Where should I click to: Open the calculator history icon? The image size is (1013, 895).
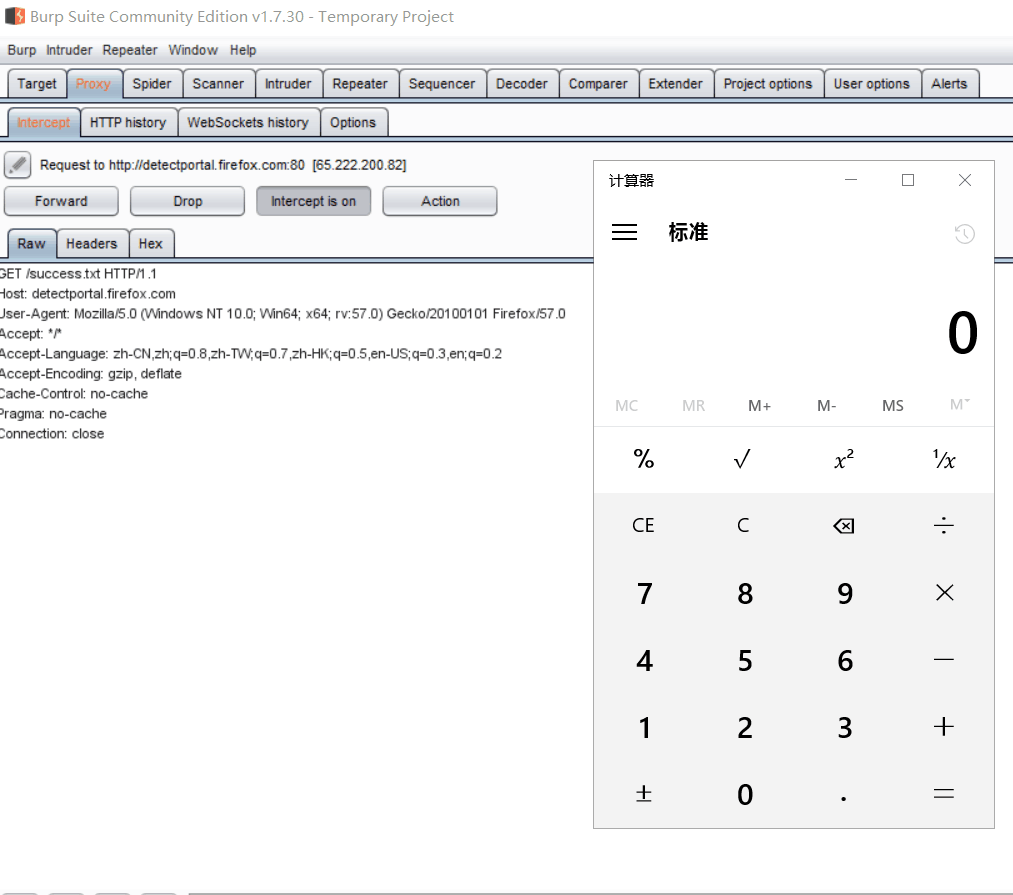pos(965,233)
